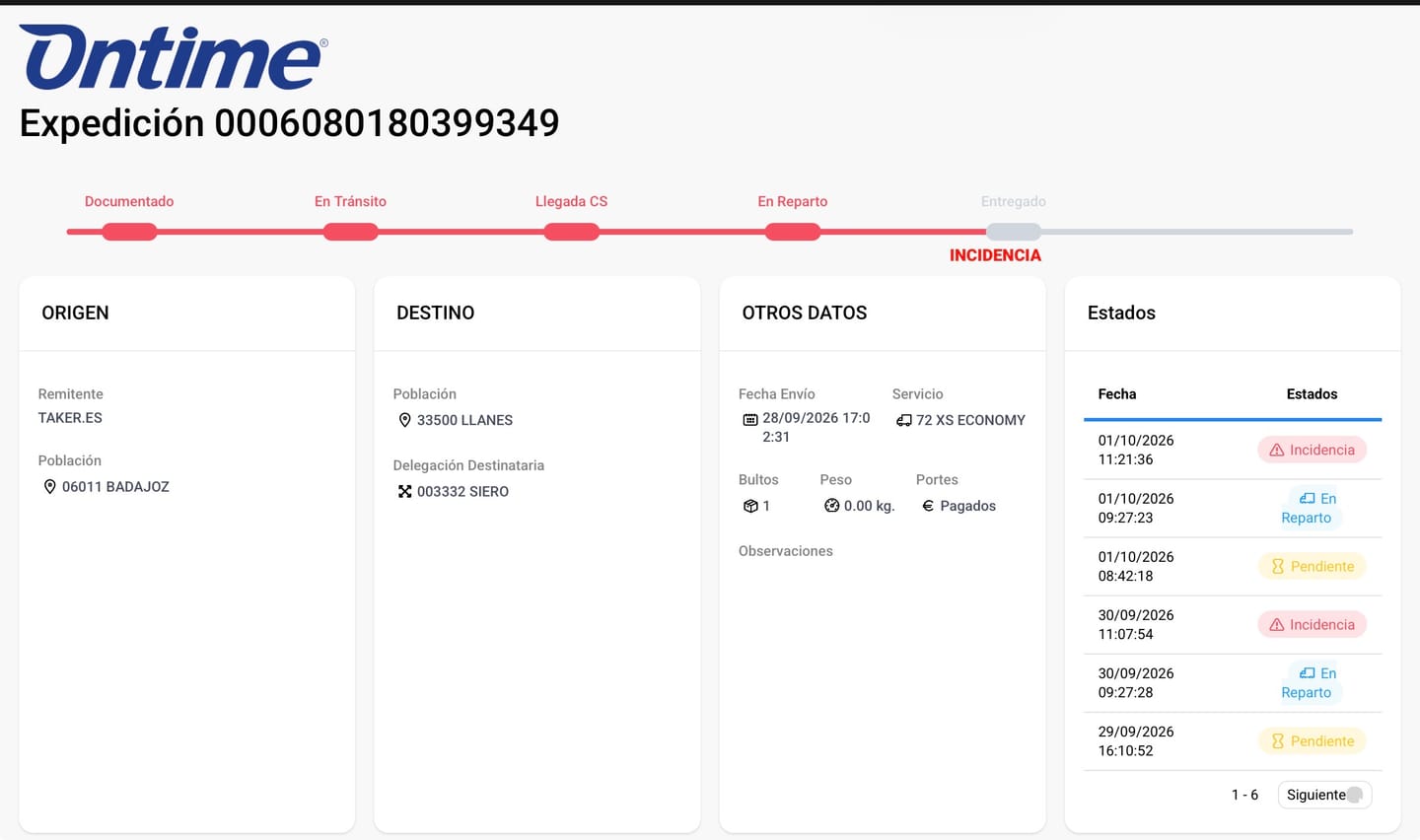Click the 1 - 6 pagination count
Viewport: 1420px width, 840px height.
1244,795
